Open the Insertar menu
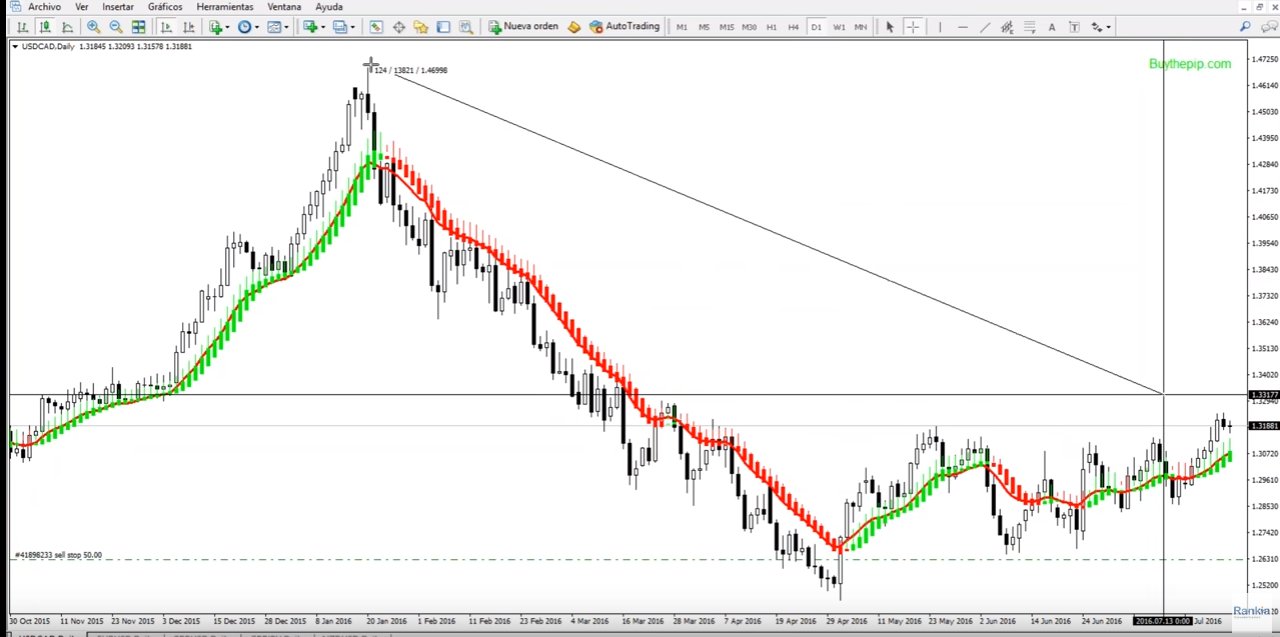Viewport: 1280px width, 637px height. click(118, 7)
